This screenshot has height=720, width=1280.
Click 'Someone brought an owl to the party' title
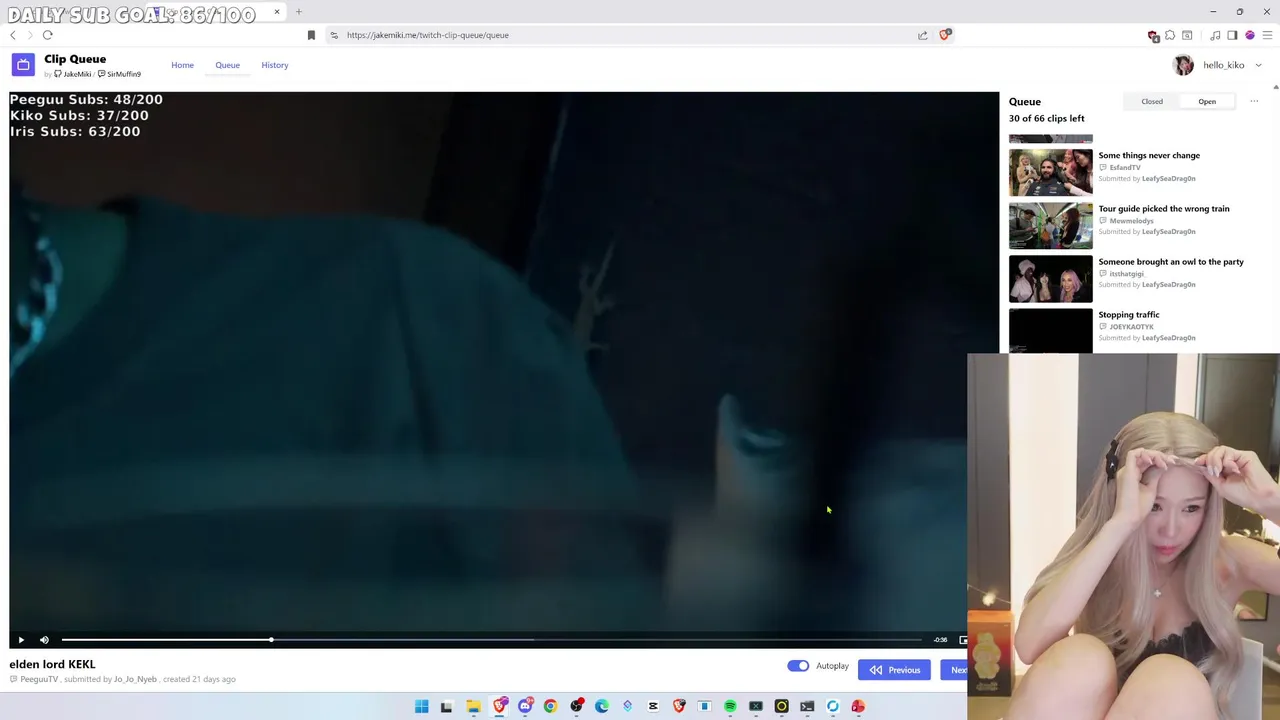click(1171, 261)
